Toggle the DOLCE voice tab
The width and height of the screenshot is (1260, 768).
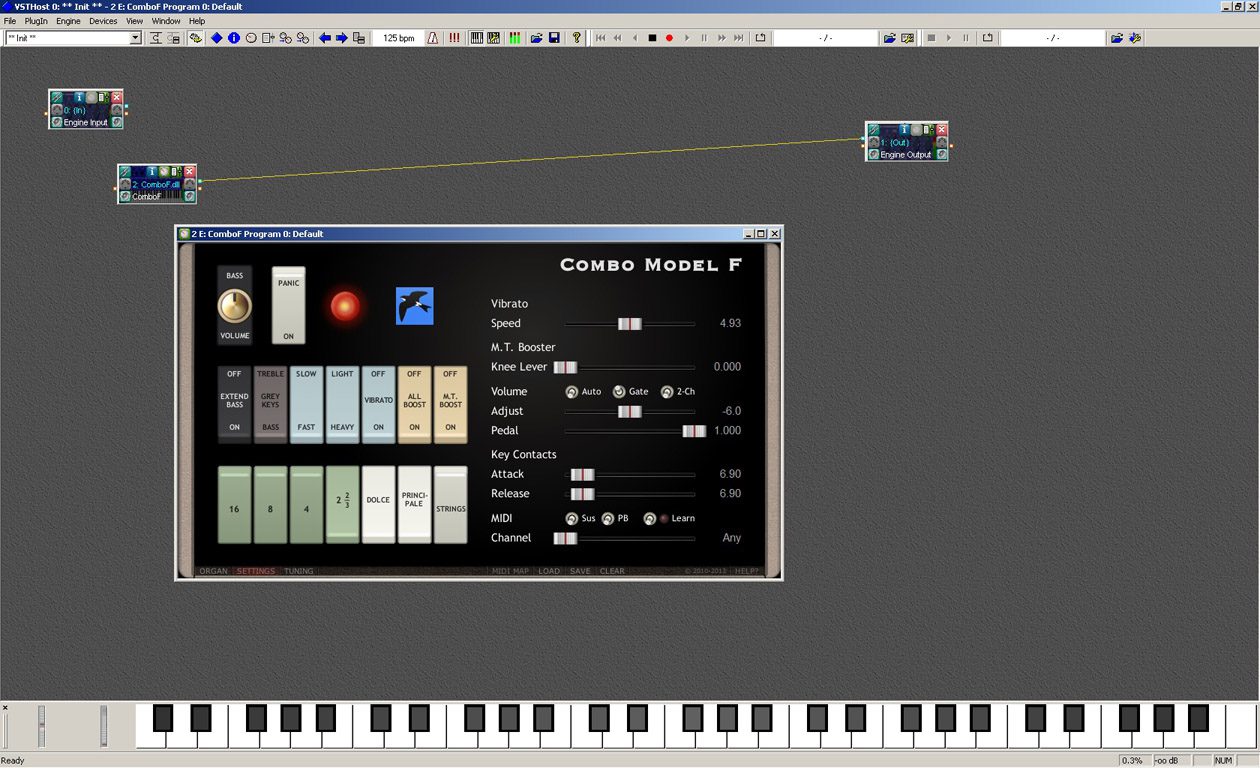(x=378, y=505)
